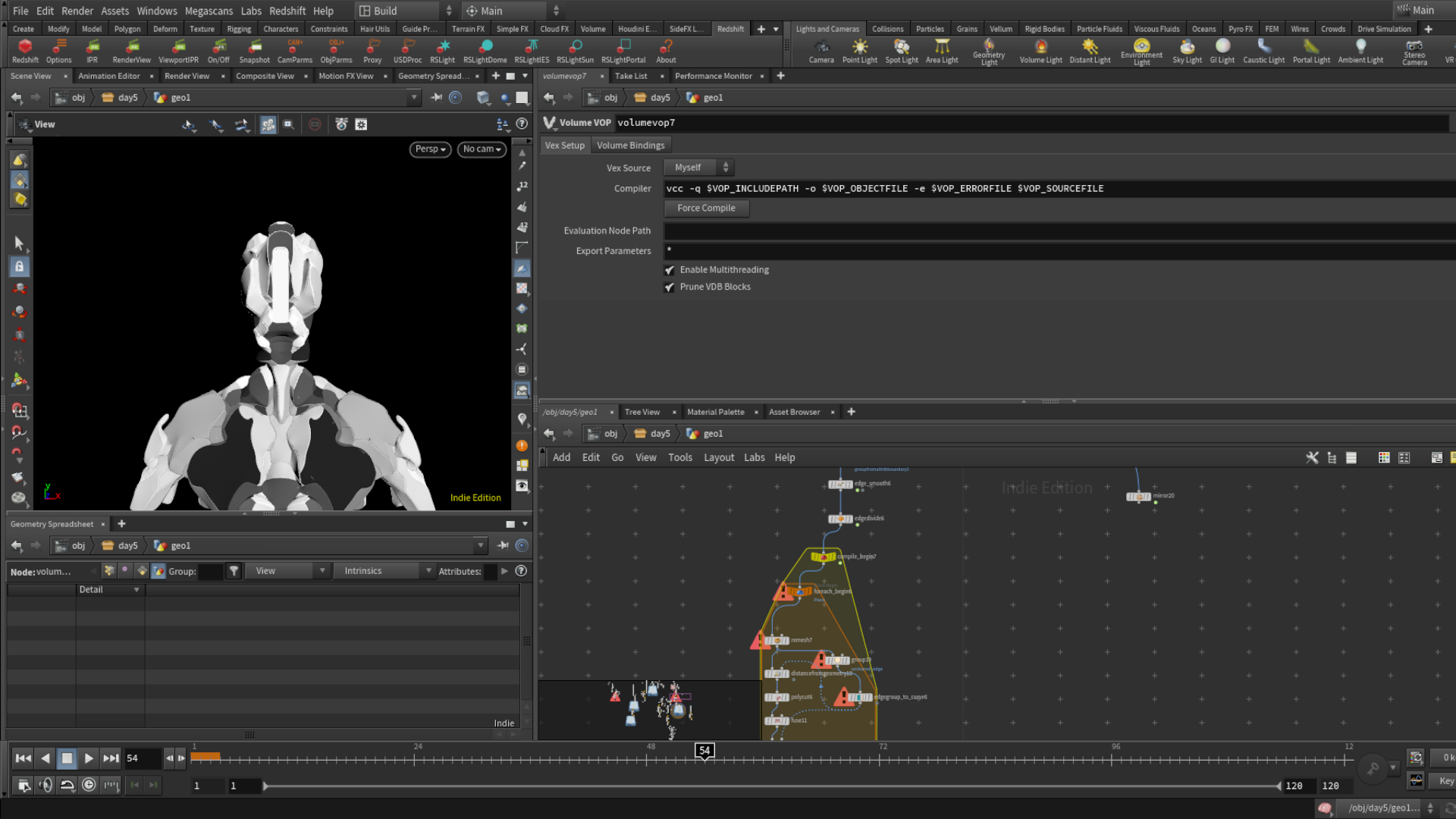Open the Vex Source Myself dropdown
This screenshot has height=819, width=1456.
[698, 168]
